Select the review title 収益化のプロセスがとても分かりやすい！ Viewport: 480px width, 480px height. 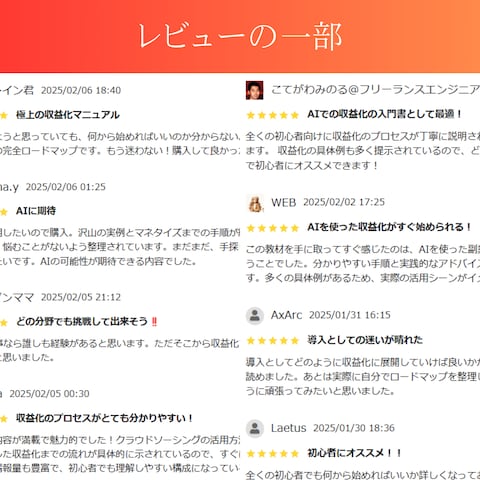coord(105,418)
